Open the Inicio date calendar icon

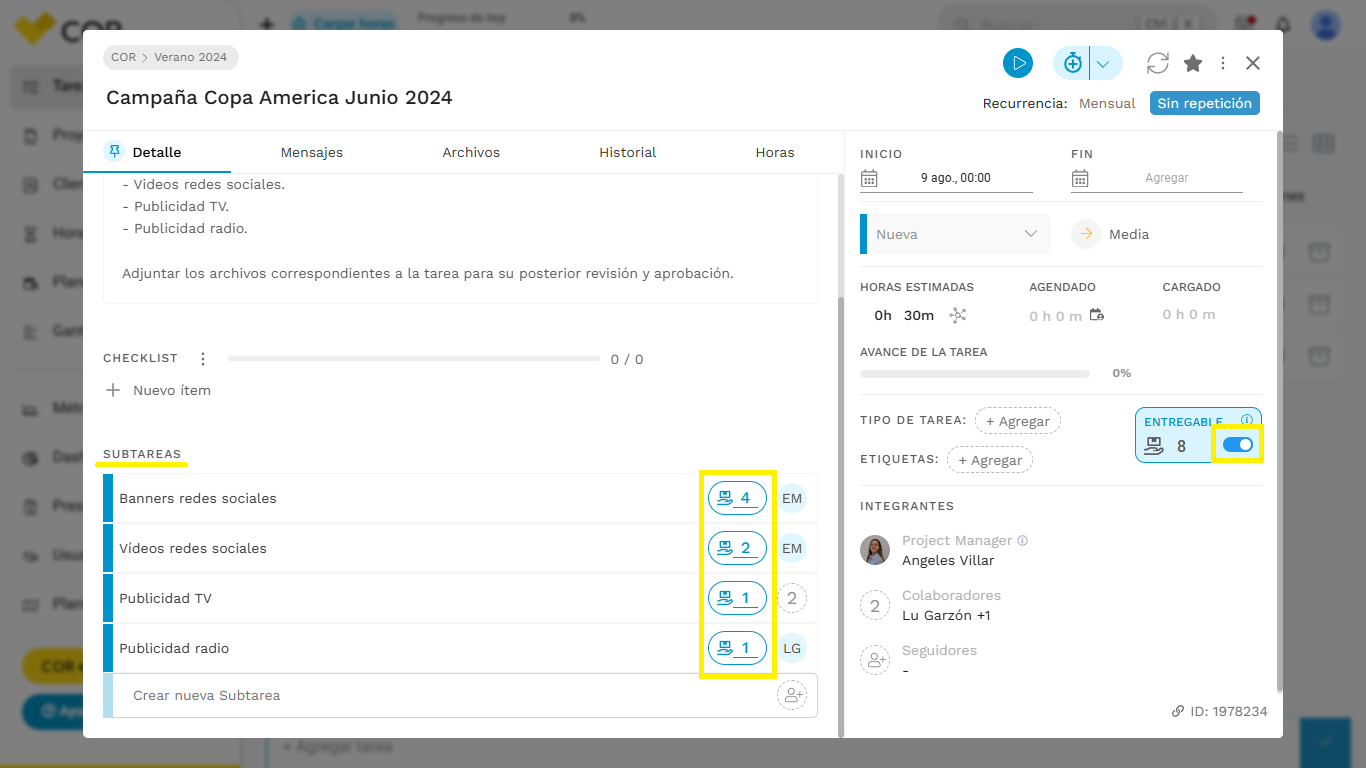pyautogui.click(x=869, y=178)
